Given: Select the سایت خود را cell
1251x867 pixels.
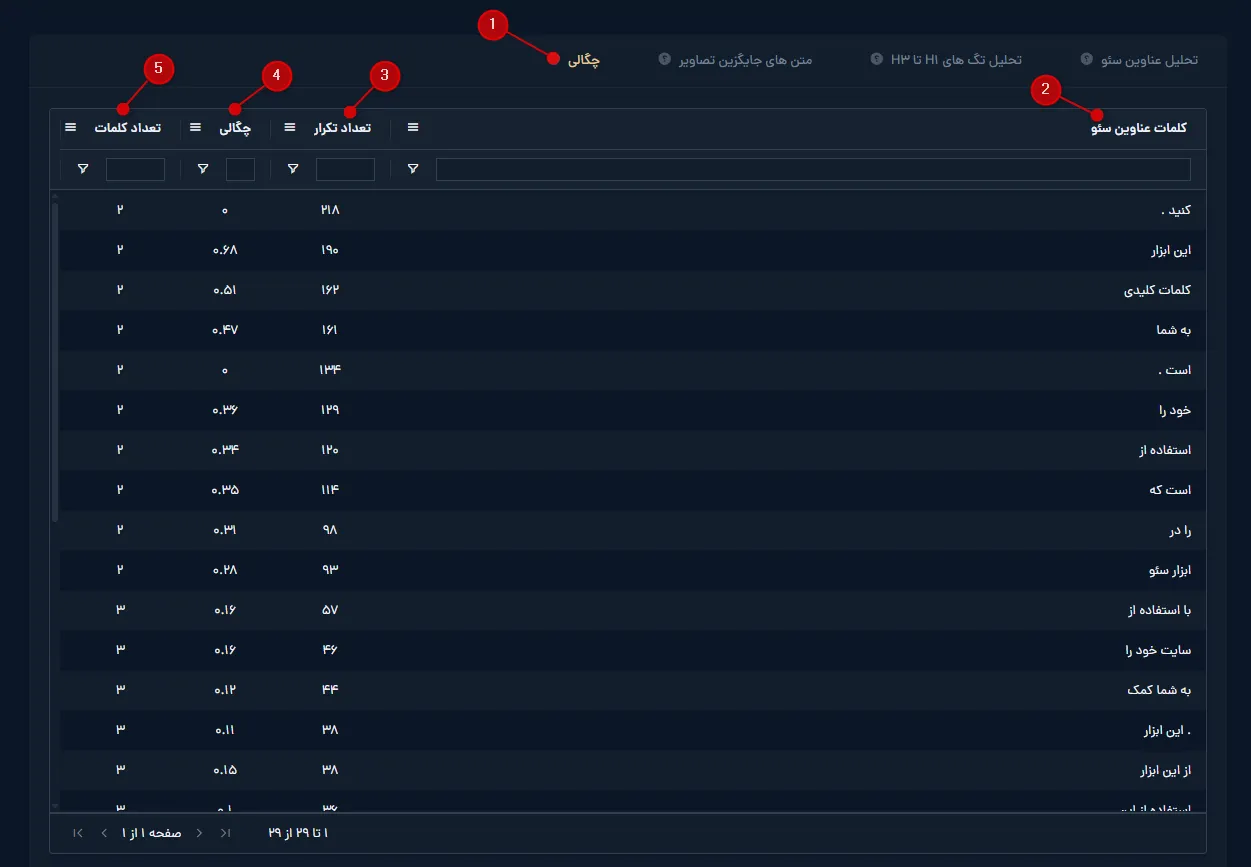Looking at the screenshot, I should pos(1158,651).
